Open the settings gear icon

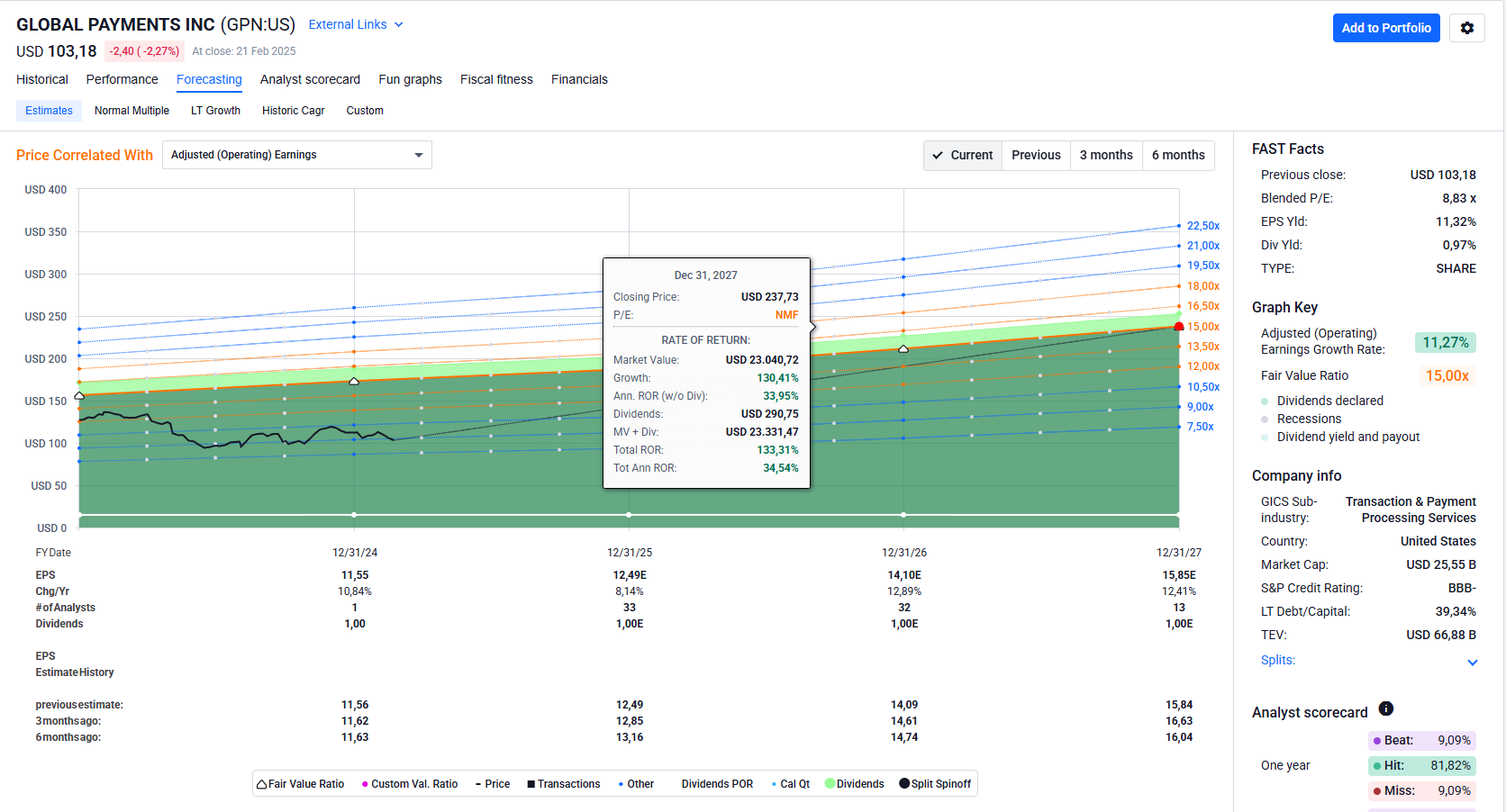(x=1466, y=28)
